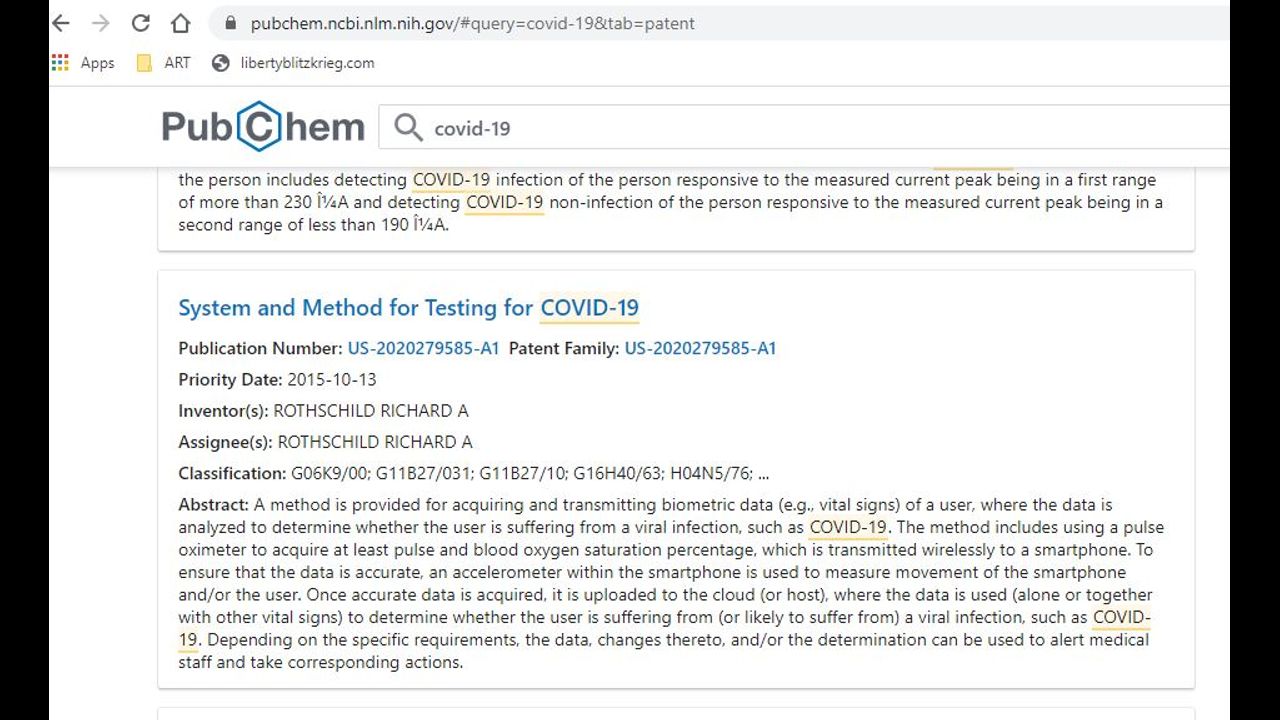Open Publication Number US-2020279585-A1 link
1280x720 pixels.
pyautogui.click(x=423, y=349)
